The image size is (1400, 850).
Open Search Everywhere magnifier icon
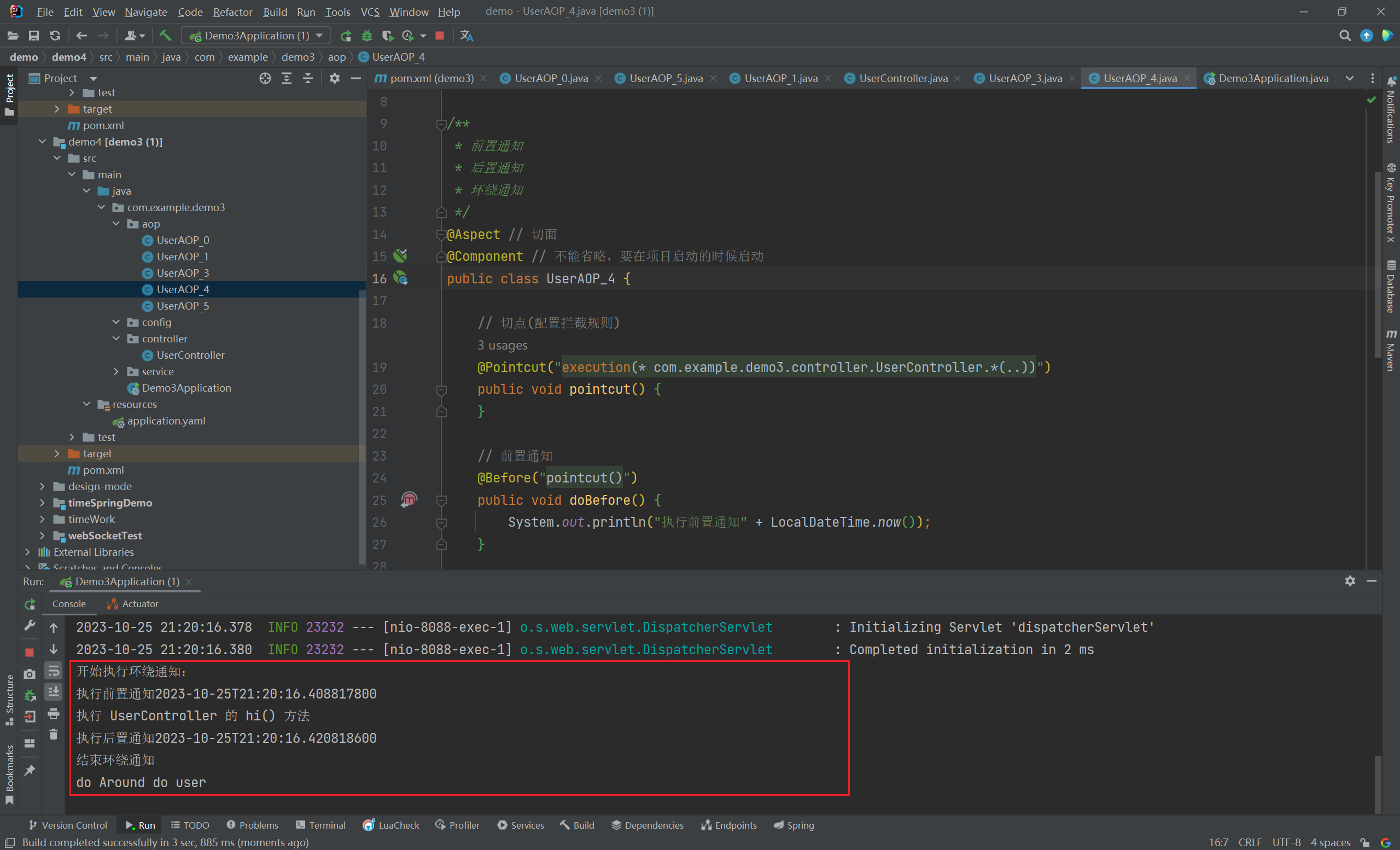click(1345, 36)
